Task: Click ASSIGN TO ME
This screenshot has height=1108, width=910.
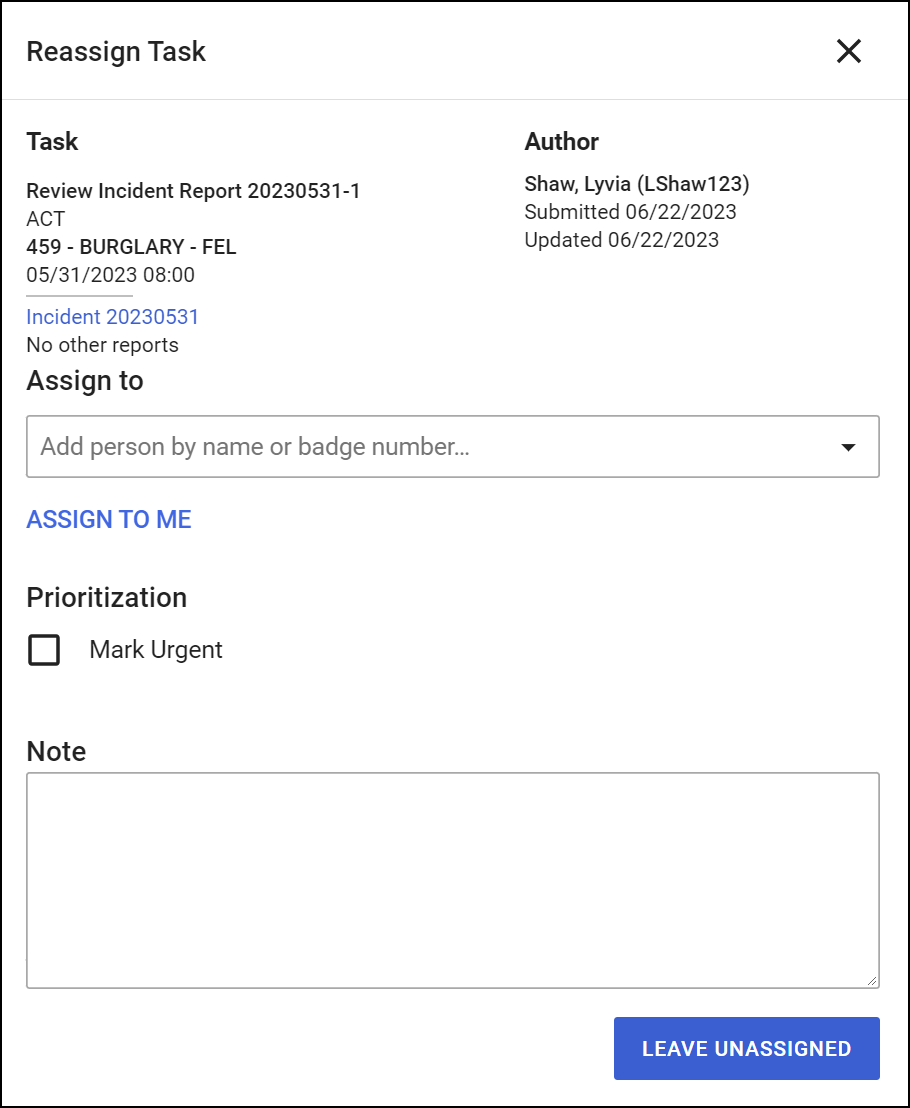Action: tap(109, 519)
